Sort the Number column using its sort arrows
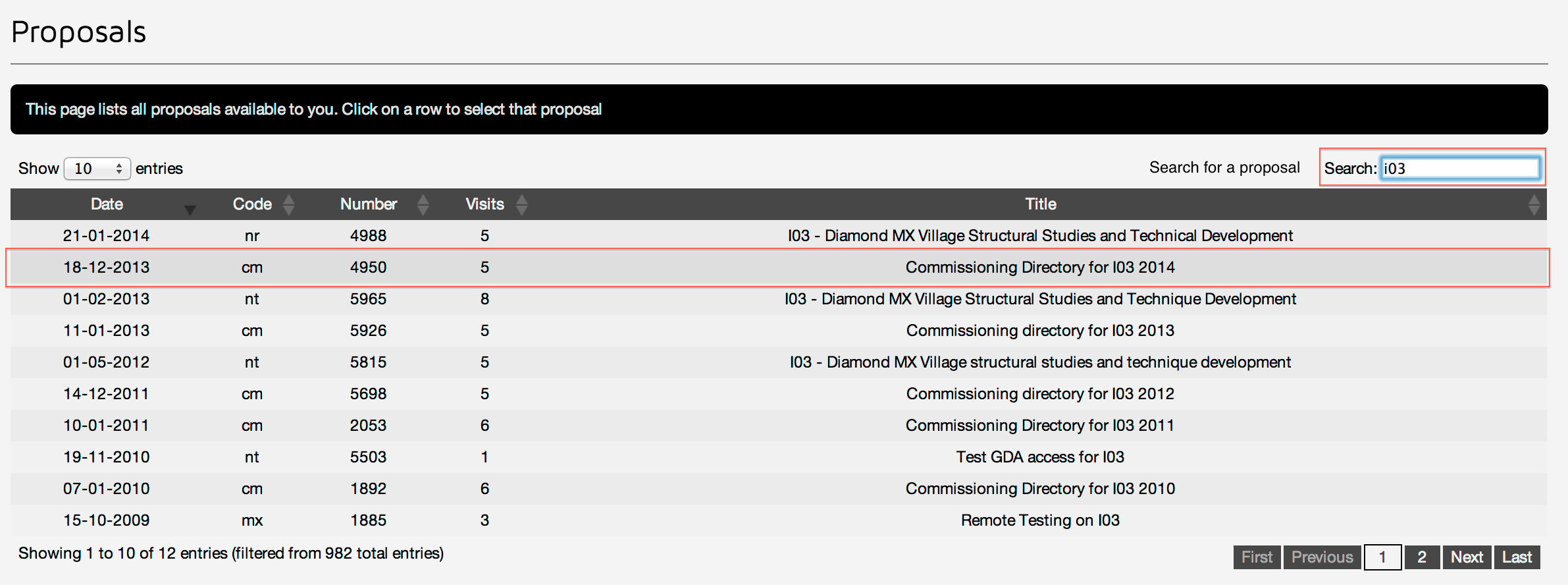This screenshot has width=1568, height=585. click(424, 204)
